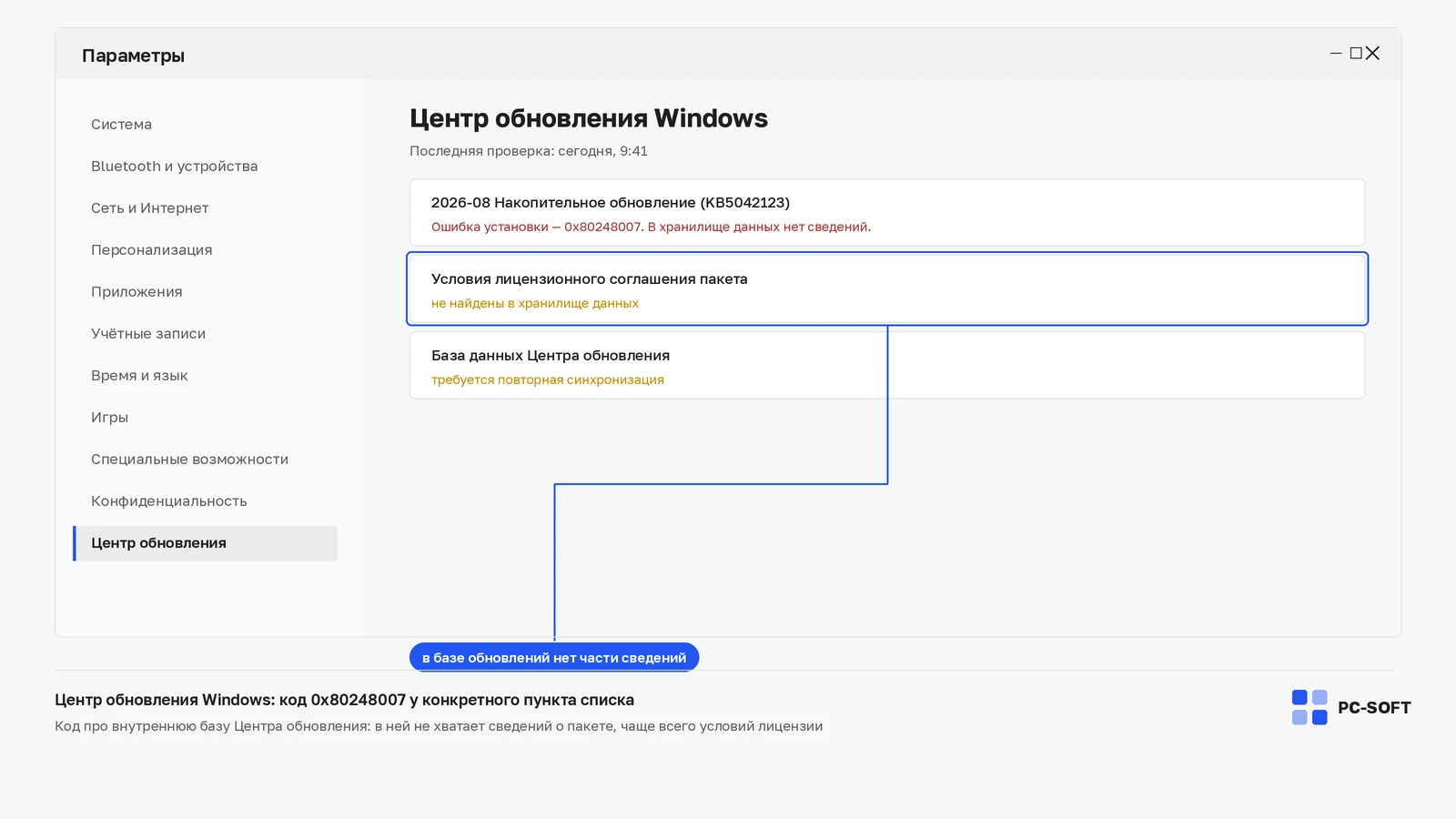Click 'требуется повторная синхронизация' status text
The width and height of the screenshot is (1456, 819).
[548, 379]
